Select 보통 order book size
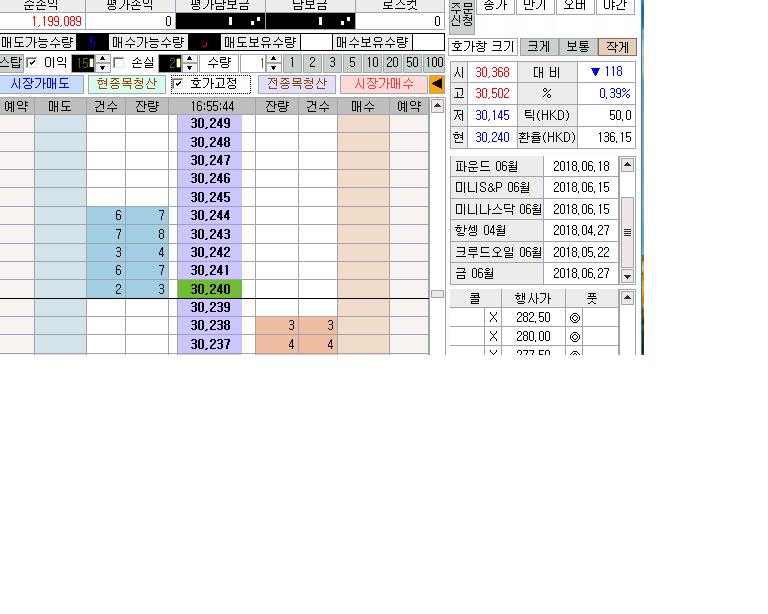768x614 pixels. [x=577, y=46]
